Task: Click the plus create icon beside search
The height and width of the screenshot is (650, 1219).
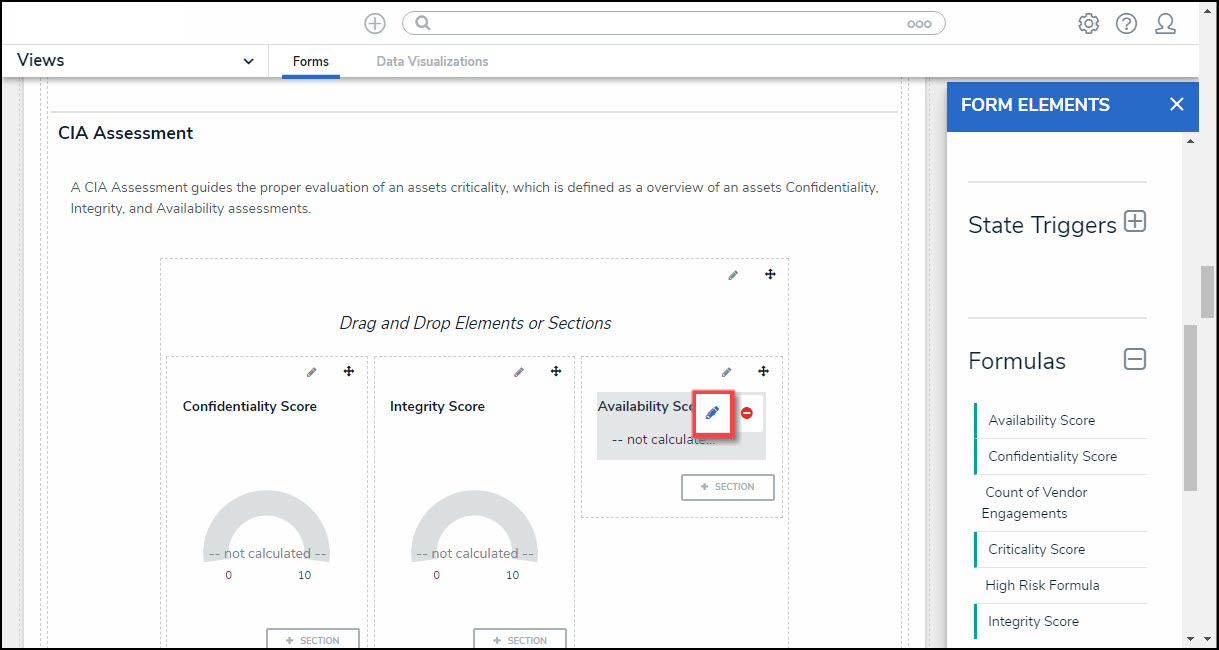Action: [x=375, y=24]
